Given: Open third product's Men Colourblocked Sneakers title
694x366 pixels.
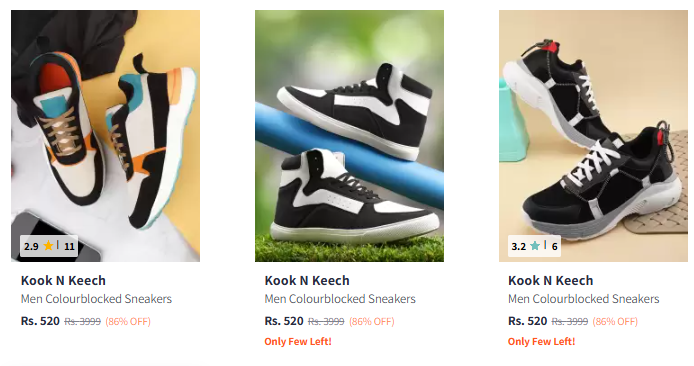Looking at the screenshot, I should (x=584, y=299).
